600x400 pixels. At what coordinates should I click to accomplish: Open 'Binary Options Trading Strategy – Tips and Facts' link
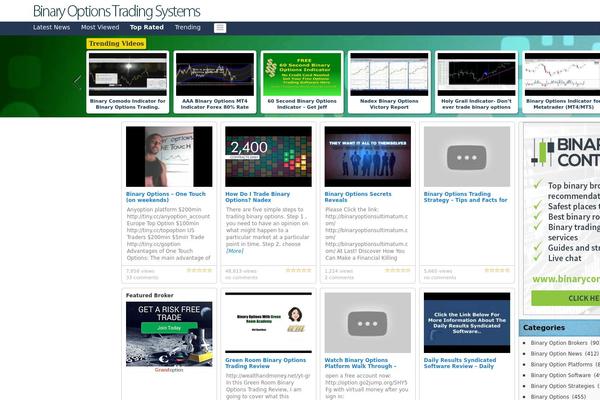pyautogui.click(x=465, y=197)
